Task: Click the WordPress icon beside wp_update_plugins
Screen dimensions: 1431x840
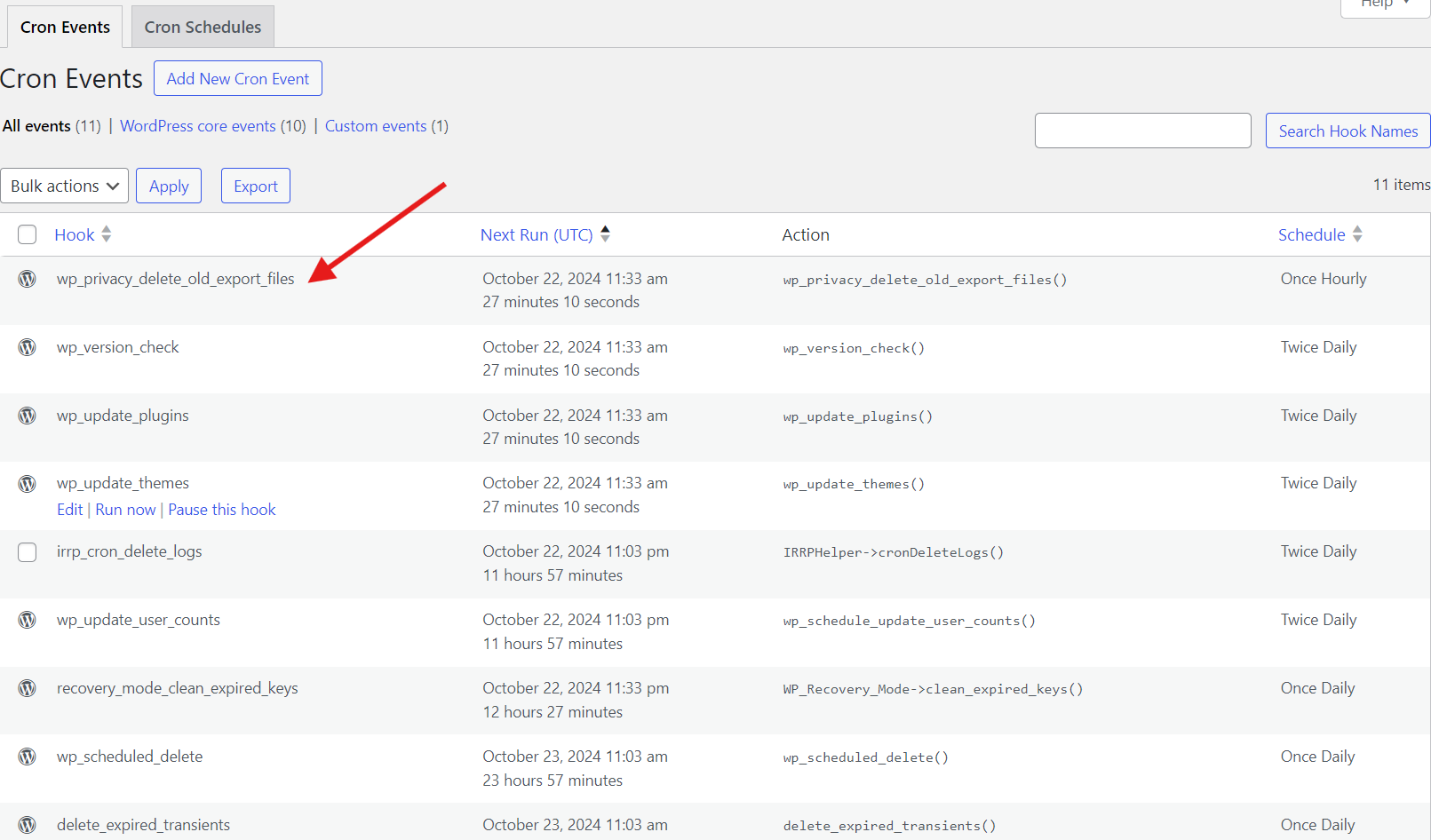Action: 27,416
